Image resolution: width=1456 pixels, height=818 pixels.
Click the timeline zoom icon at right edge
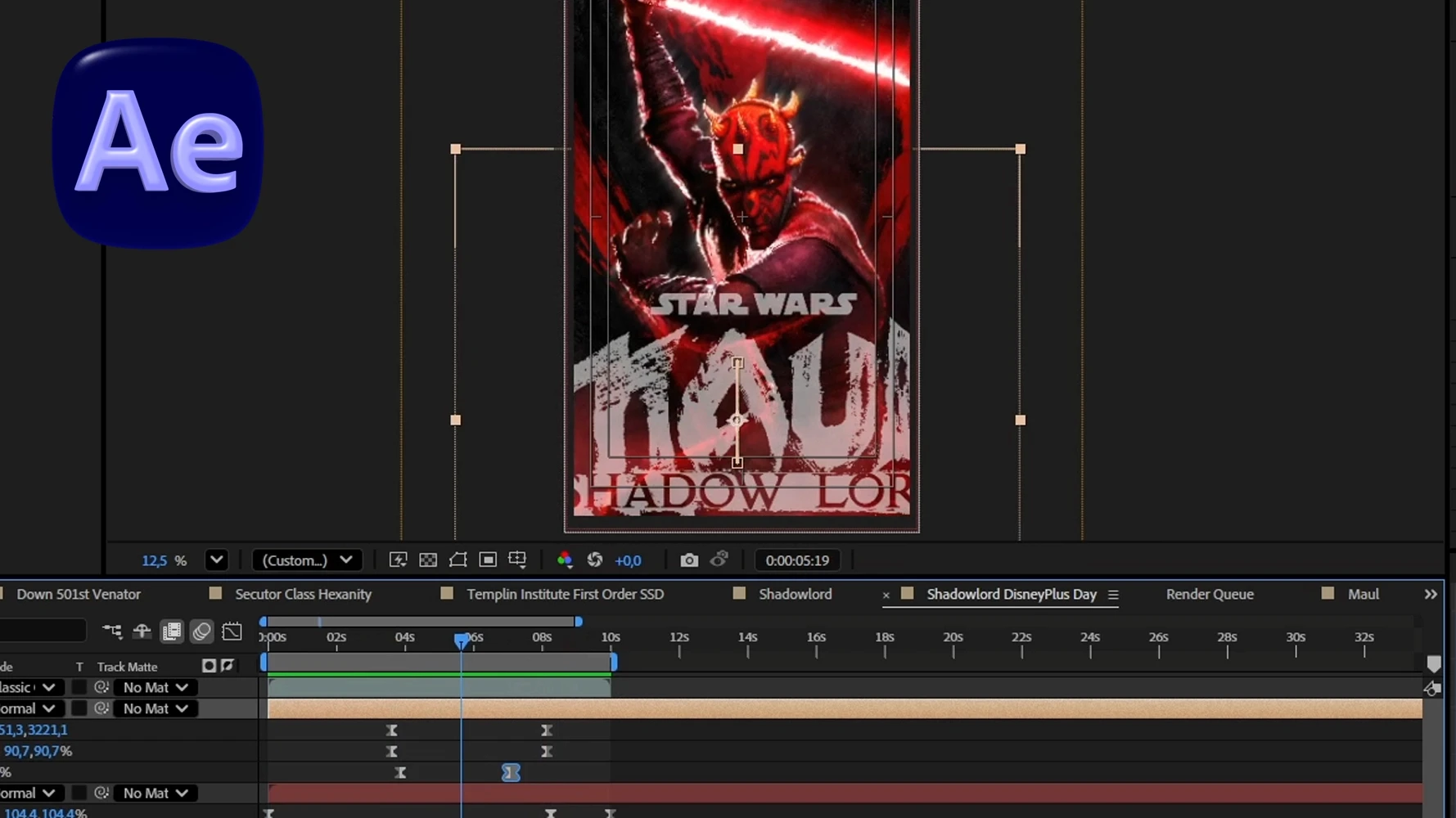[1432, 689]
